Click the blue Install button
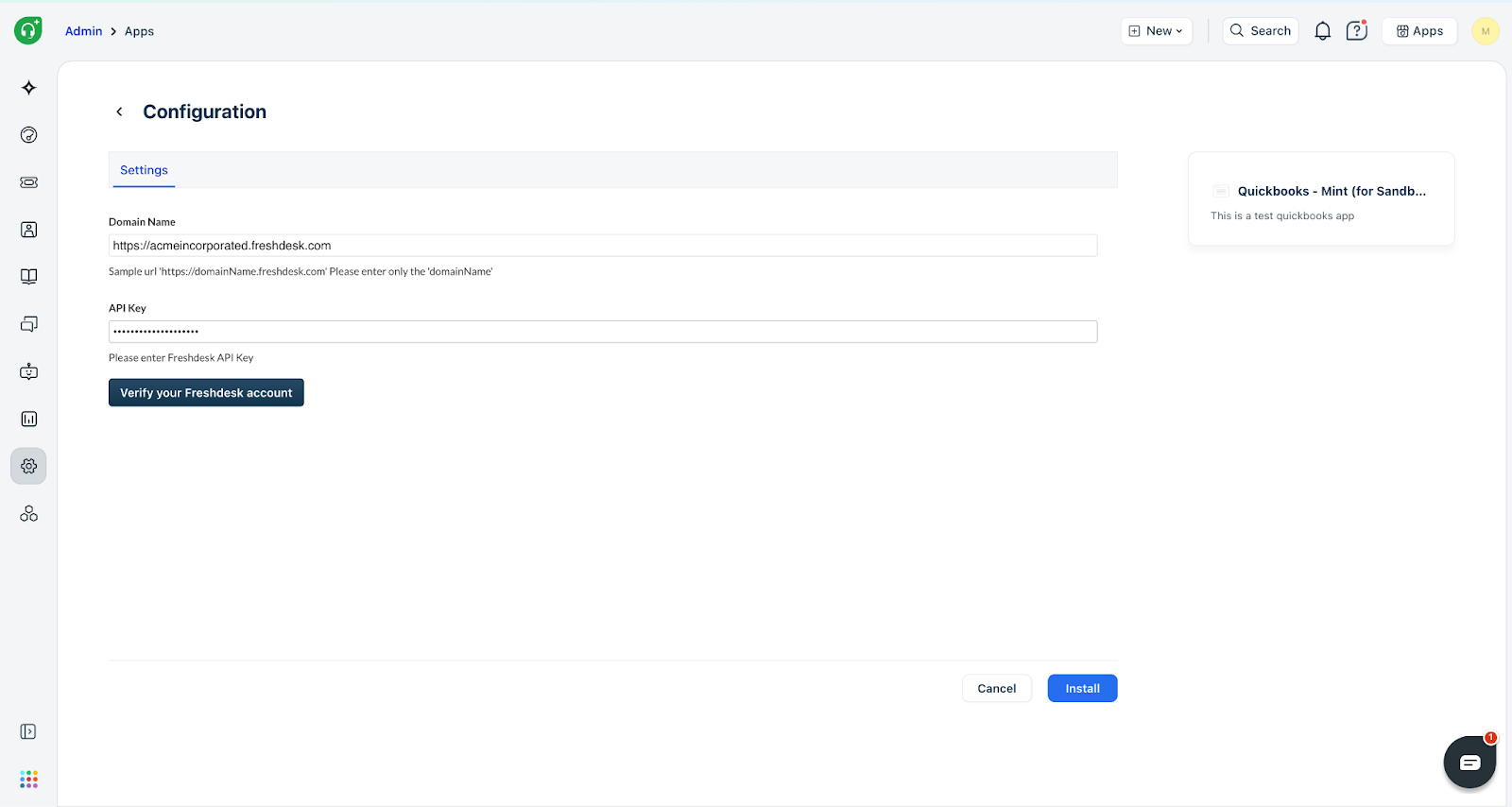The width and height of the screenshot is (1512, 807). point(1082,689)
